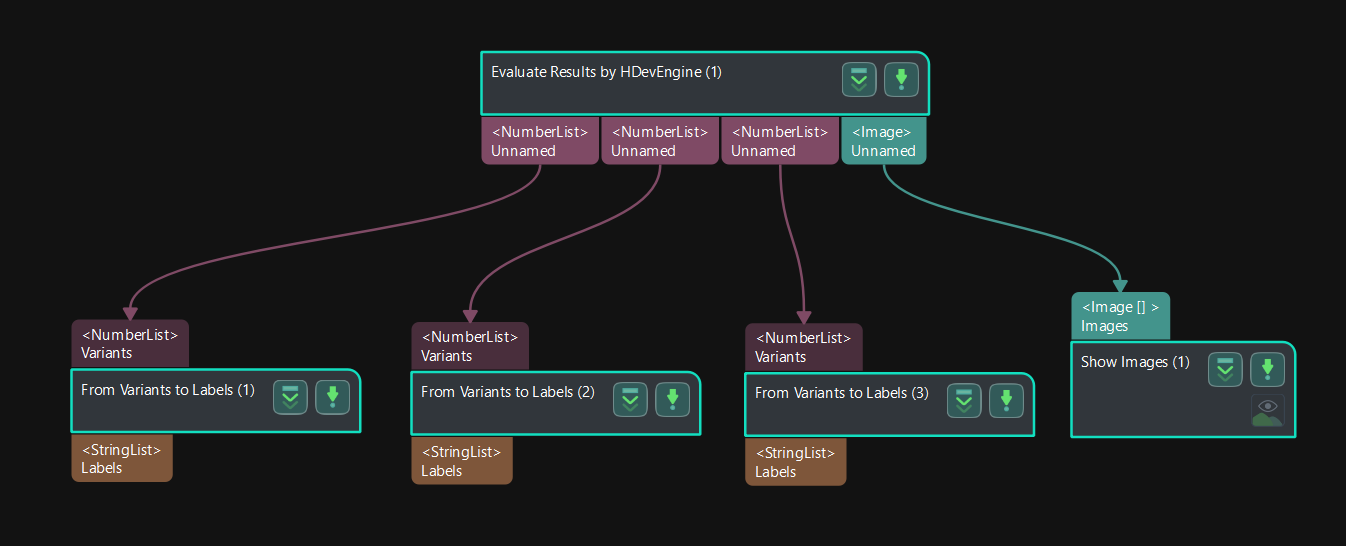Select the second NumberList Unnamed output port
Screen dimensions: 1346x546
660,141
